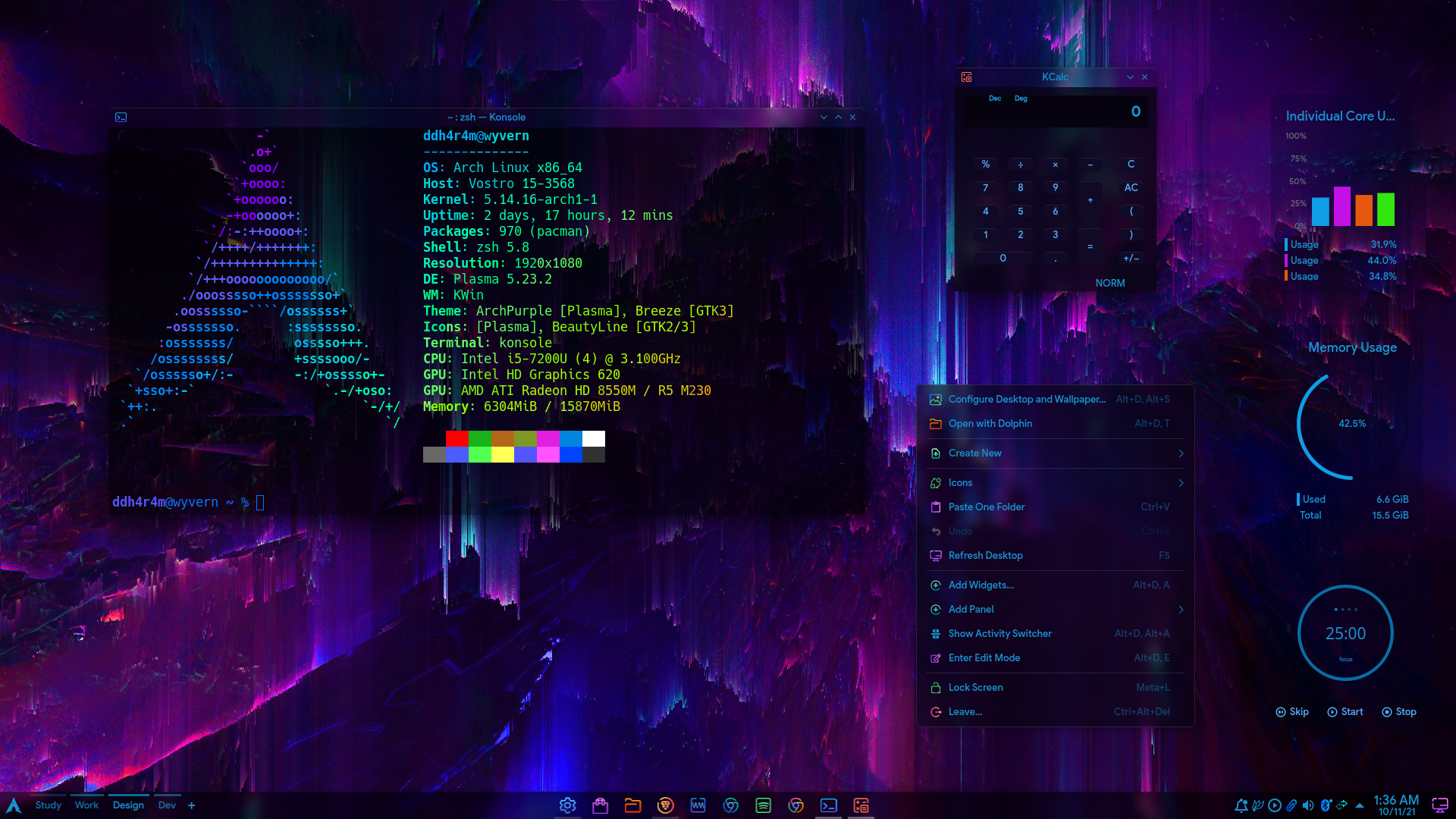Add a new virtual desktop with plus icon
The height and width of the screenshot is (819, 1456).
[x=192, y=805]
